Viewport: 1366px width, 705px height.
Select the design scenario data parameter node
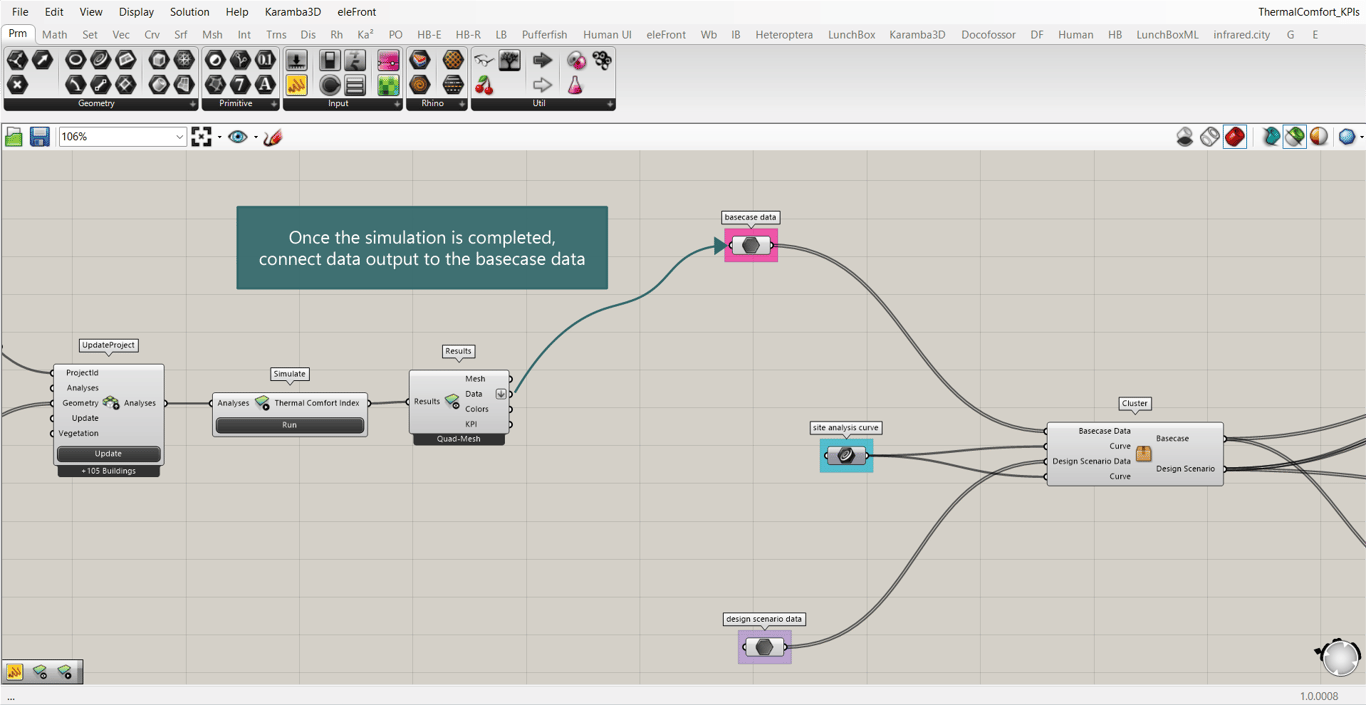[x=765, y=647]
